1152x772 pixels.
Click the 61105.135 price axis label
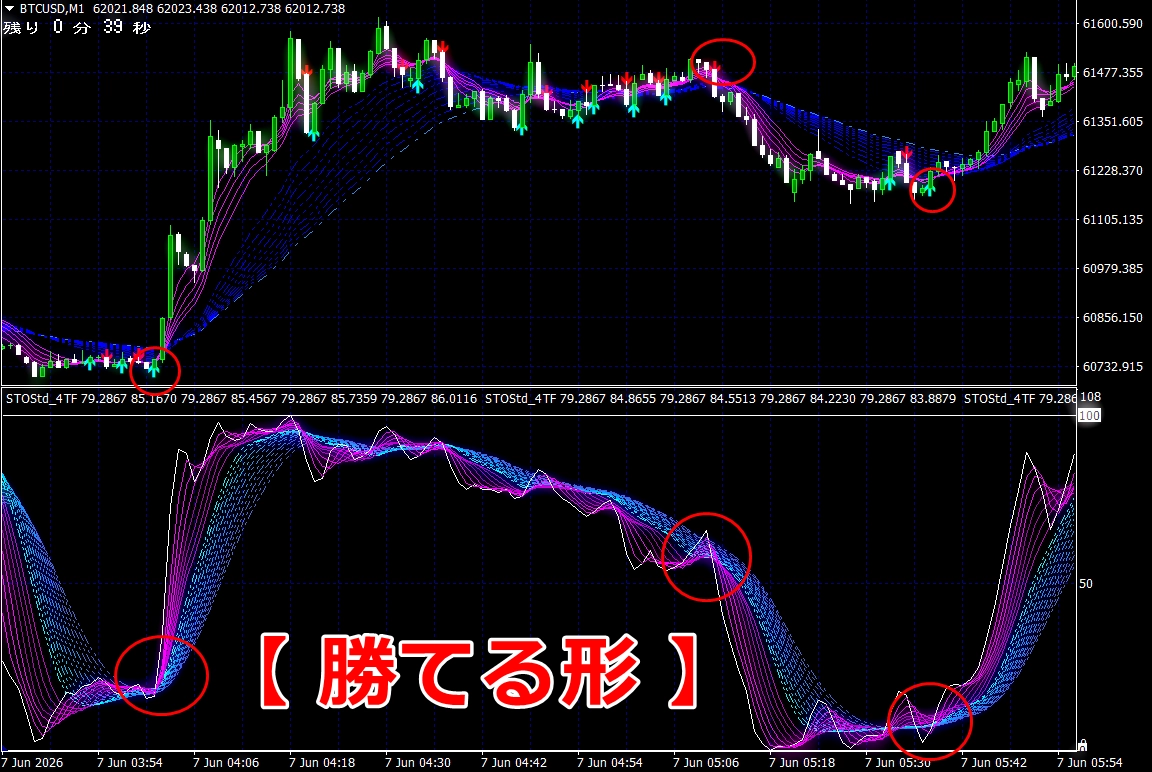(1112, 220)
